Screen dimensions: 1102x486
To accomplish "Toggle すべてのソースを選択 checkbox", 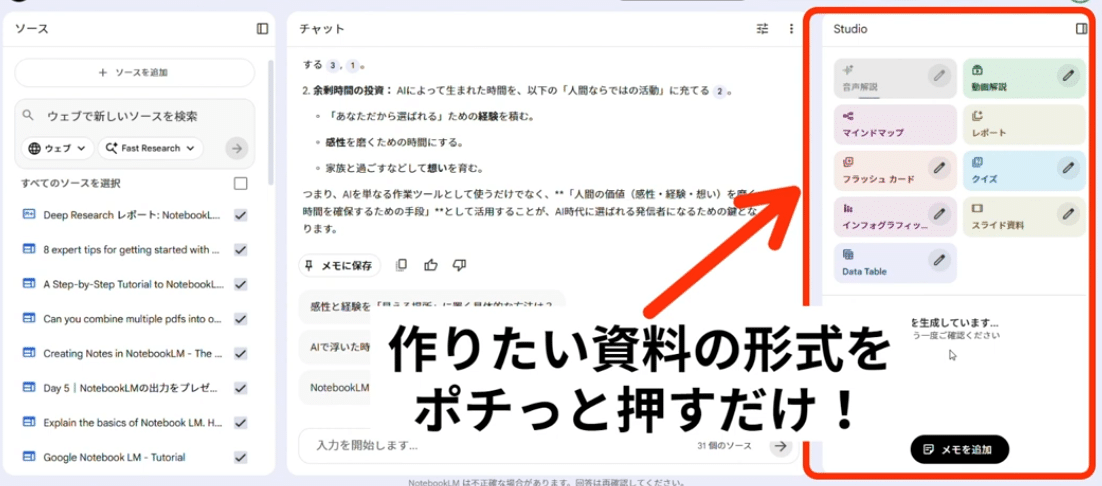I will pos(240,183).
